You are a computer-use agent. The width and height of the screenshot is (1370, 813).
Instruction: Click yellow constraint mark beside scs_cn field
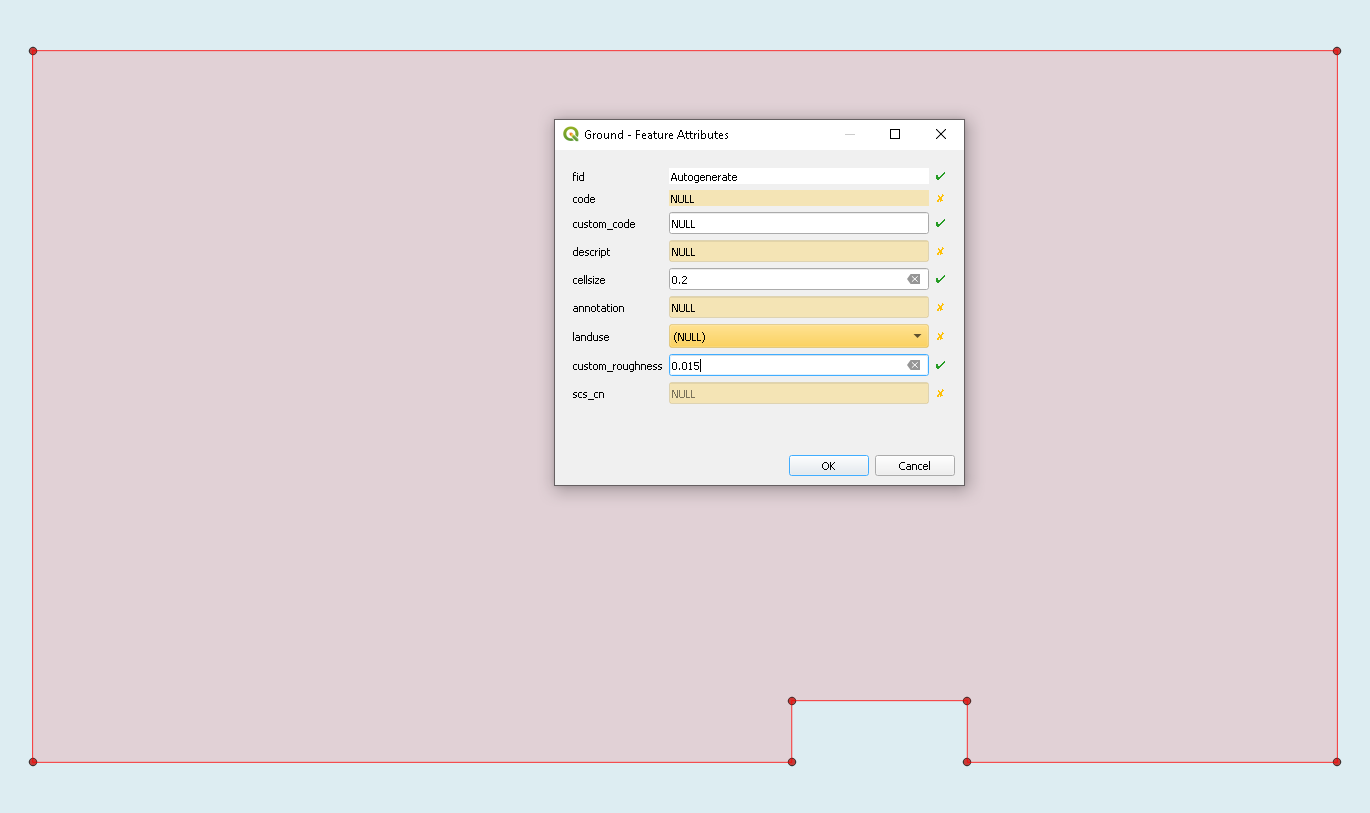pyautogui.click(x=940, y=394)
